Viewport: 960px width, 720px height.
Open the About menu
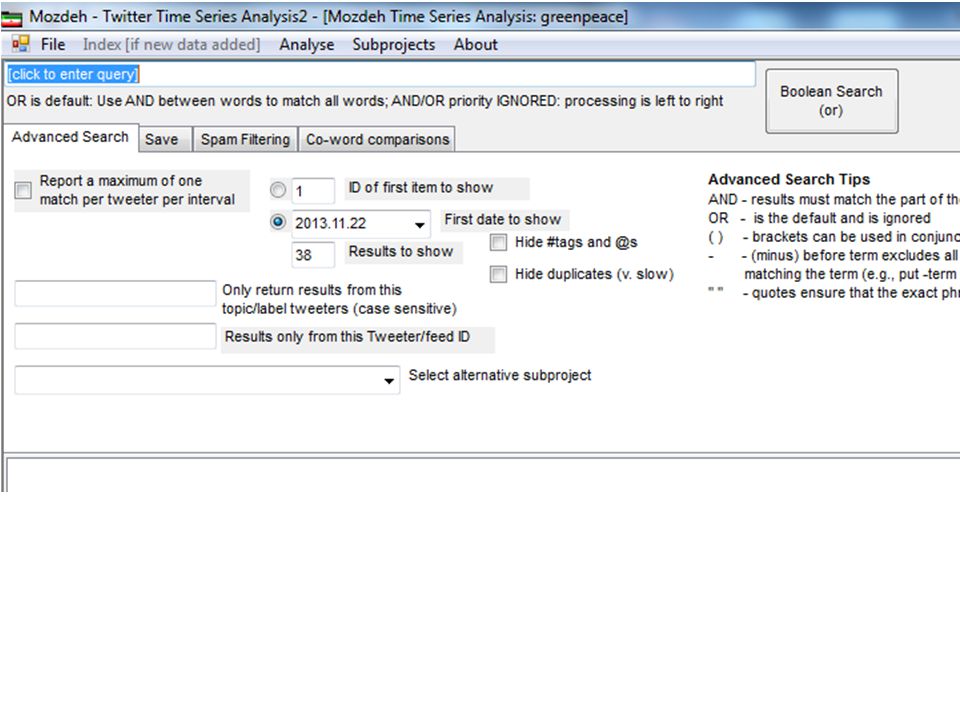click(476, 44)
